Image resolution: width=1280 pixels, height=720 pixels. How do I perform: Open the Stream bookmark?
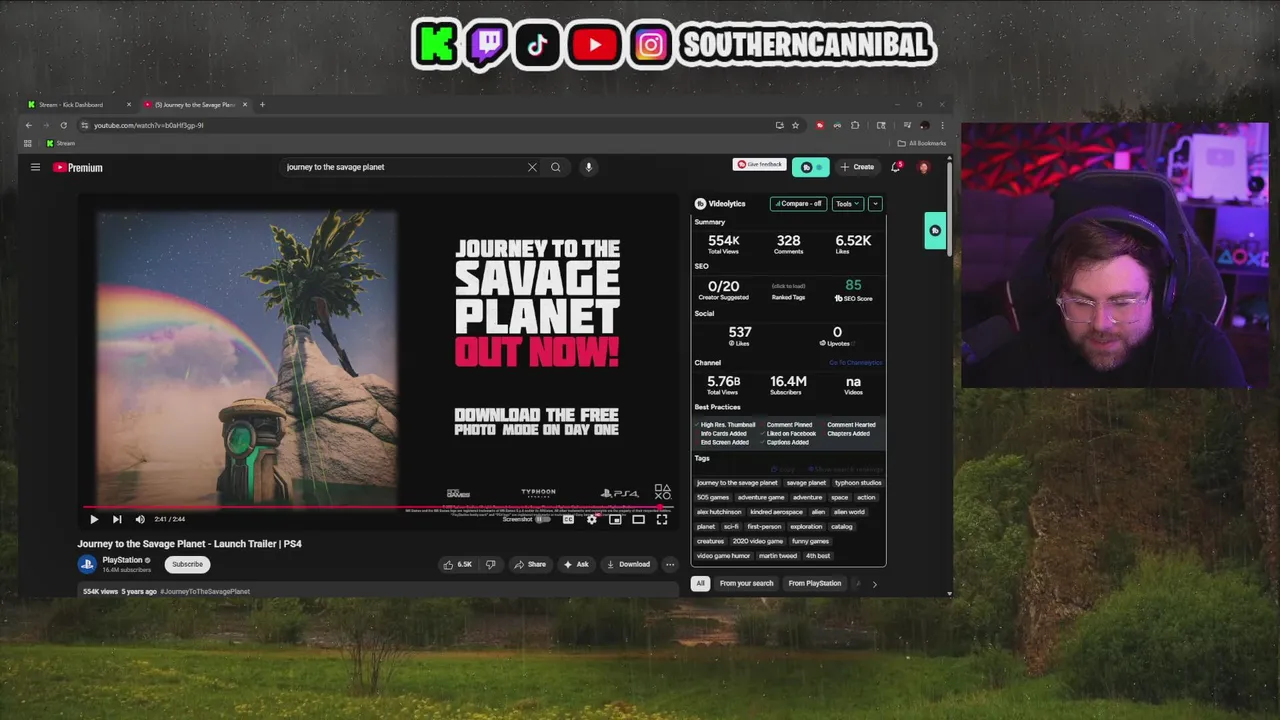(x=59, y=143)
